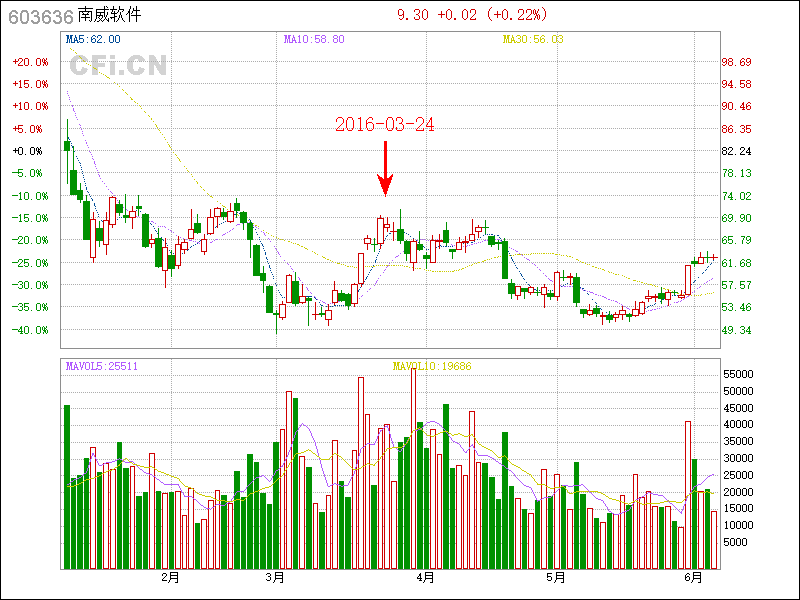Click the +20.0% percent axis label
Viewport: 800px width, 600px height.
pyautogui.click(x=28, y=62)
